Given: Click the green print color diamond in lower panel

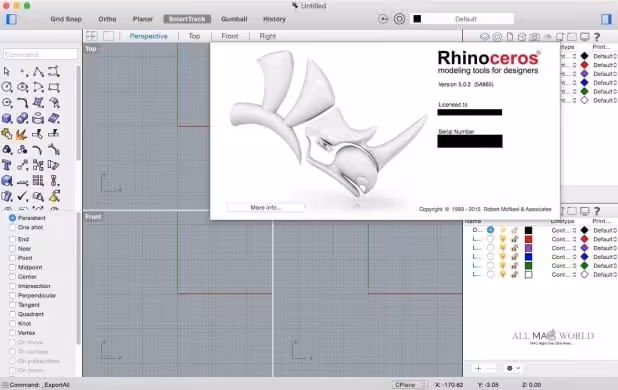Looking at the screenshot, I should [584, 266].
